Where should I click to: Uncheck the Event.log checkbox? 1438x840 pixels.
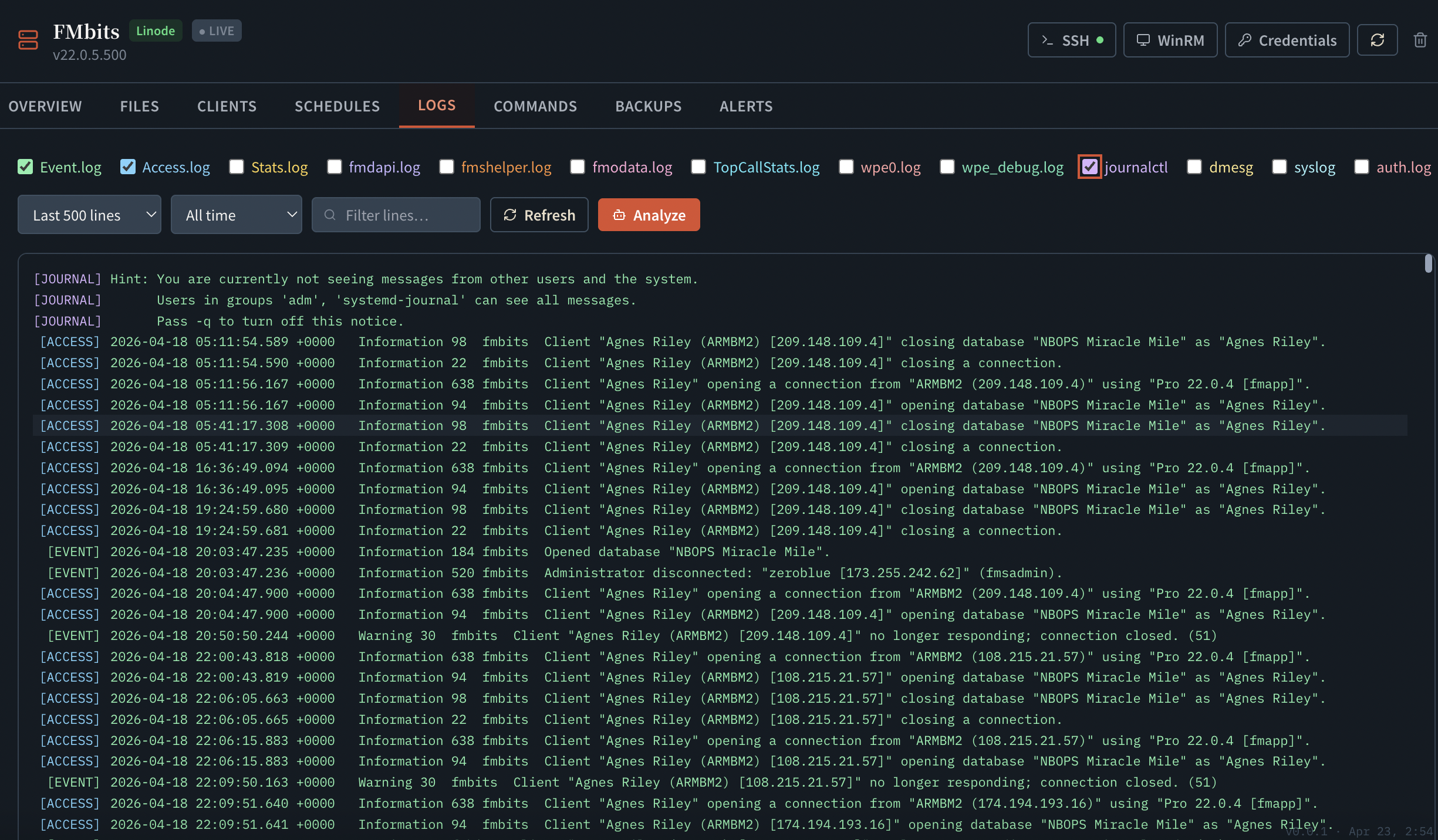coord(25,167)
